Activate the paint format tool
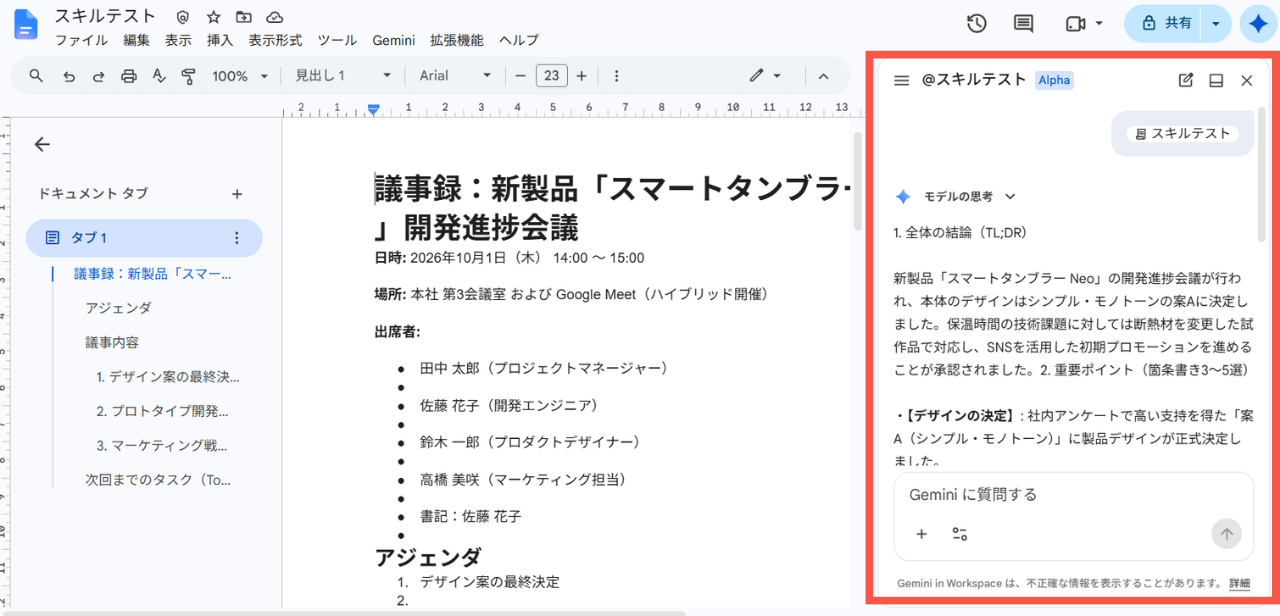 188,76
